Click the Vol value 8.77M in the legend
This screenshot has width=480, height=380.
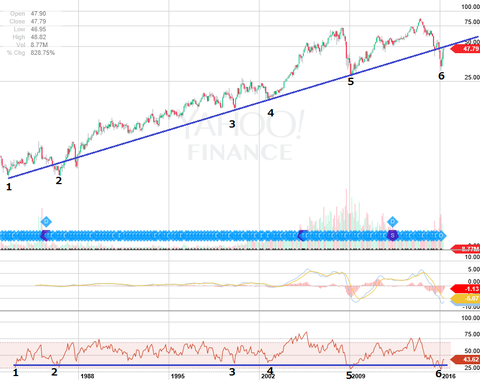tap(39, 45)
